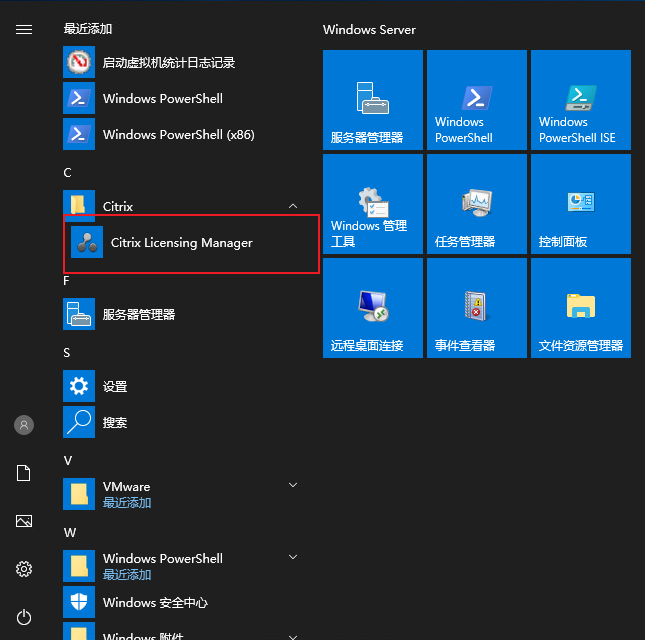
Task: Click the hamburger menu at top left
Action: point(24,30)
